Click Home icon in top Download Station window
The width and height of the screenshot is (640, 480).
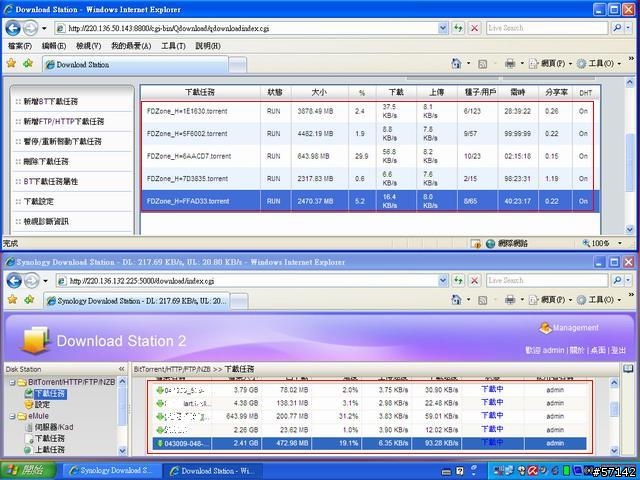coord(456,63)
